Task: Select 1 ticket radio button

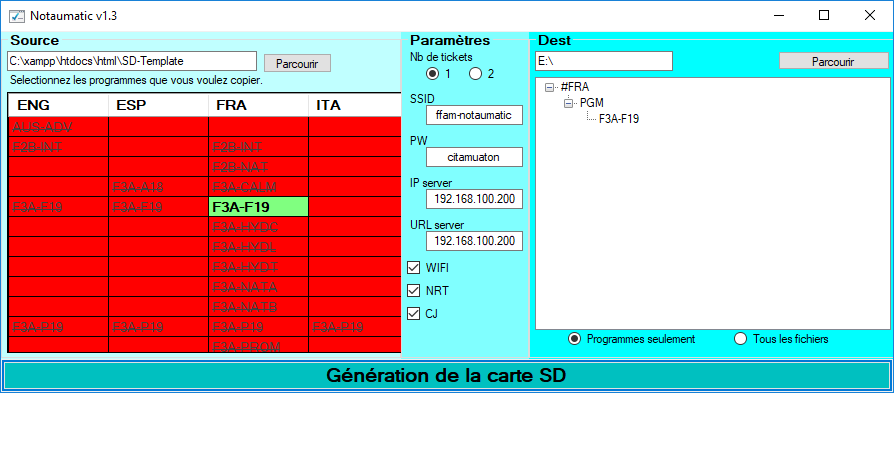Action: tap(433, 74)
